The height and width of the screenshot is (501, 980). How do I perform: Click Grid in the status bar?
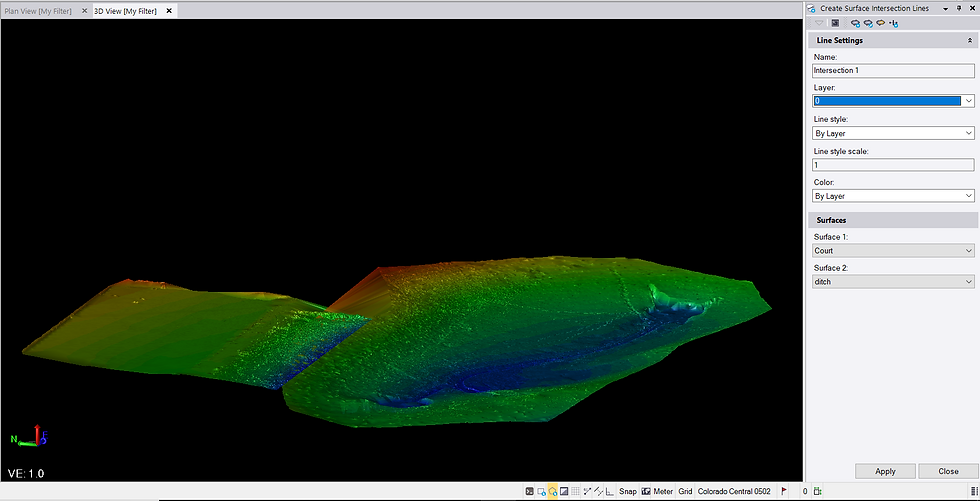686,492
